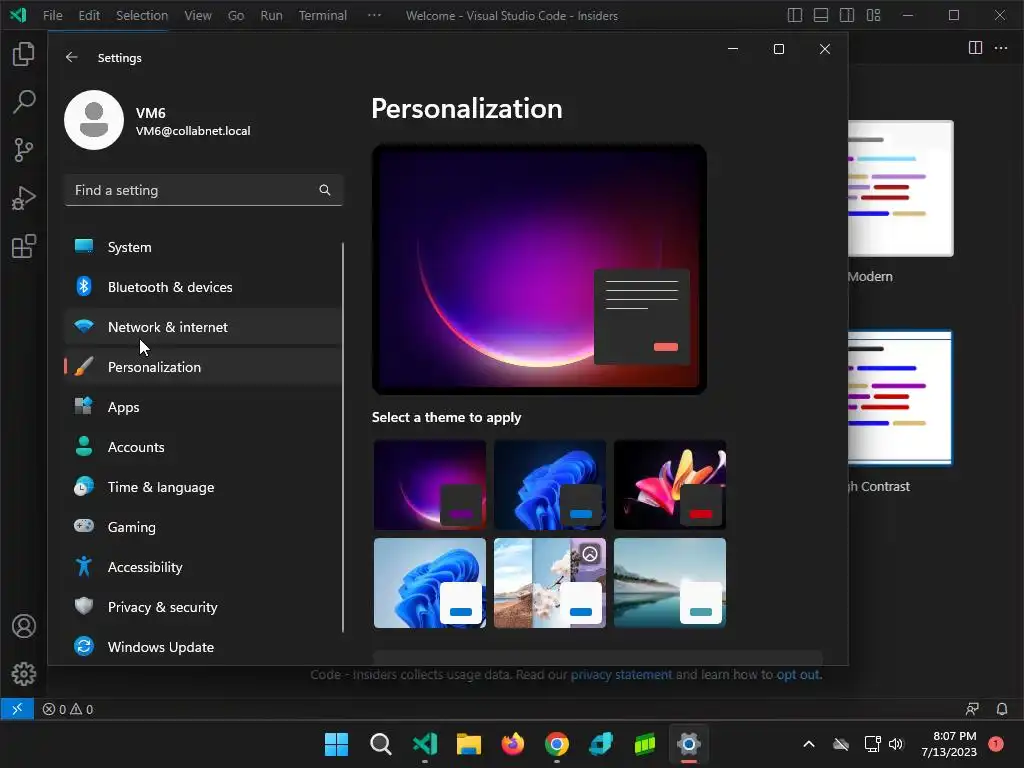Open taskbar Search
Image resolution: width=1024 pixels, height=768 pixels.
(381, 744)
